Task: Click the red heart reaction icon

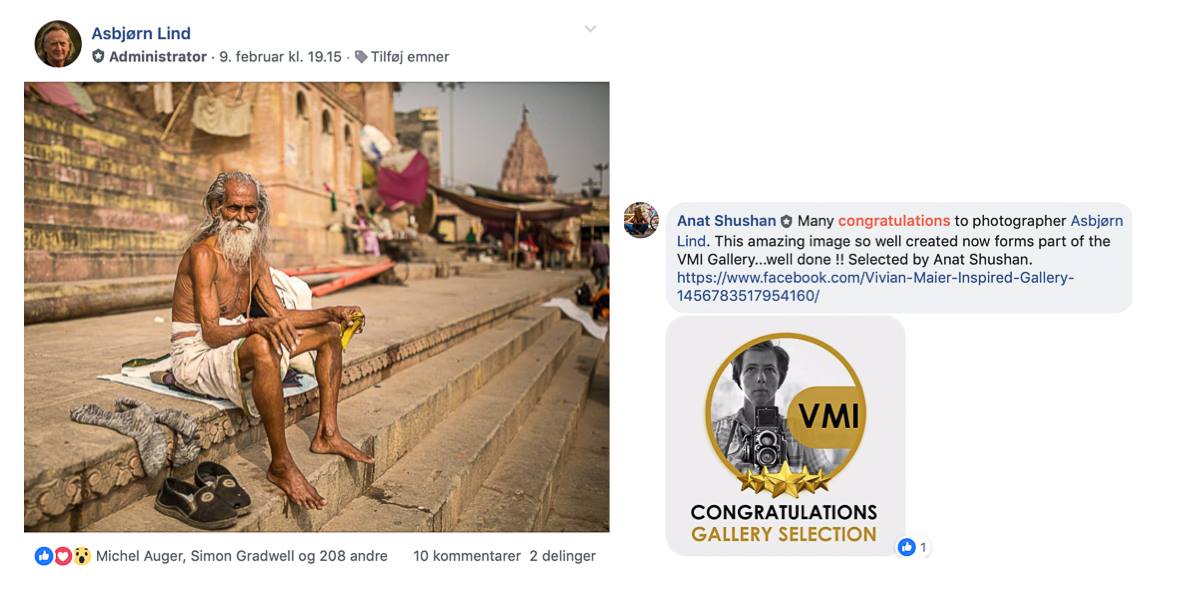Action: coord(63,556)
